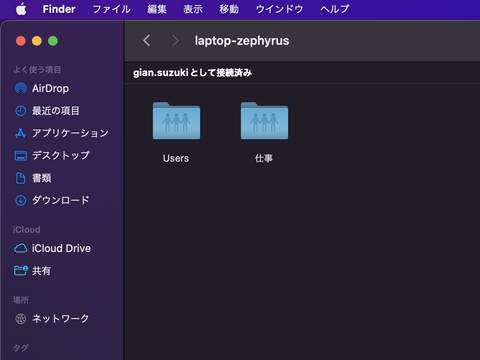This screenshot has width=480, height=360.
Task: Click the 場所 section header
Action: point(21,300)
